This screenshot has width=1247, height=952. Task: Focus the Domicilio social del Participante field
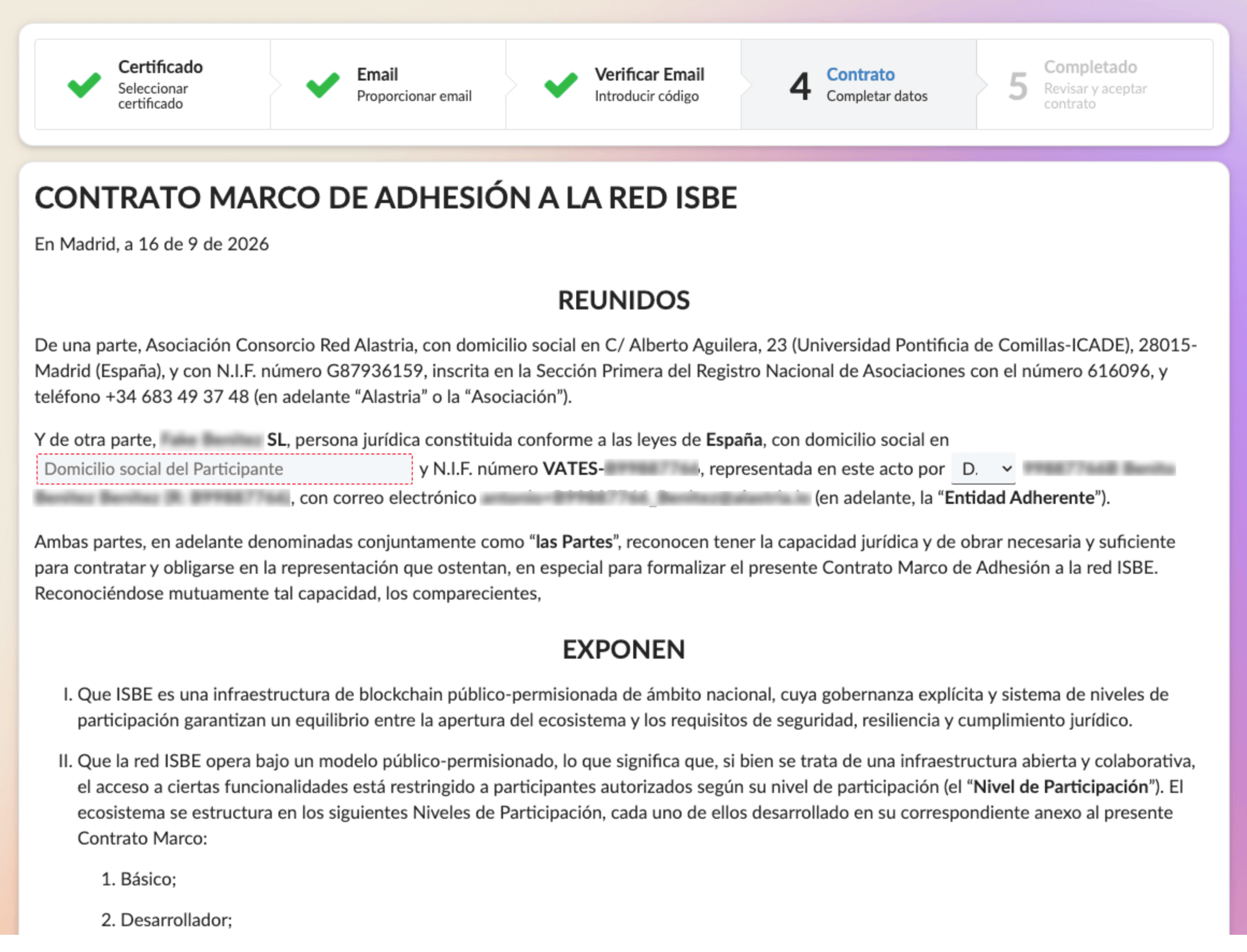[225, 468]
